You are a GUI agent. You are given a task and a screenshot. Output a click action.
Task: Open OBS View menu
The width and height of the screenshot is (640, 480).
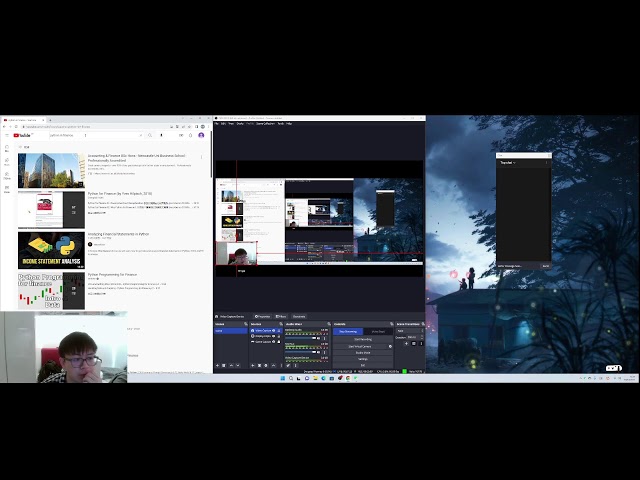pyautogui.click(x=231, y=123)
